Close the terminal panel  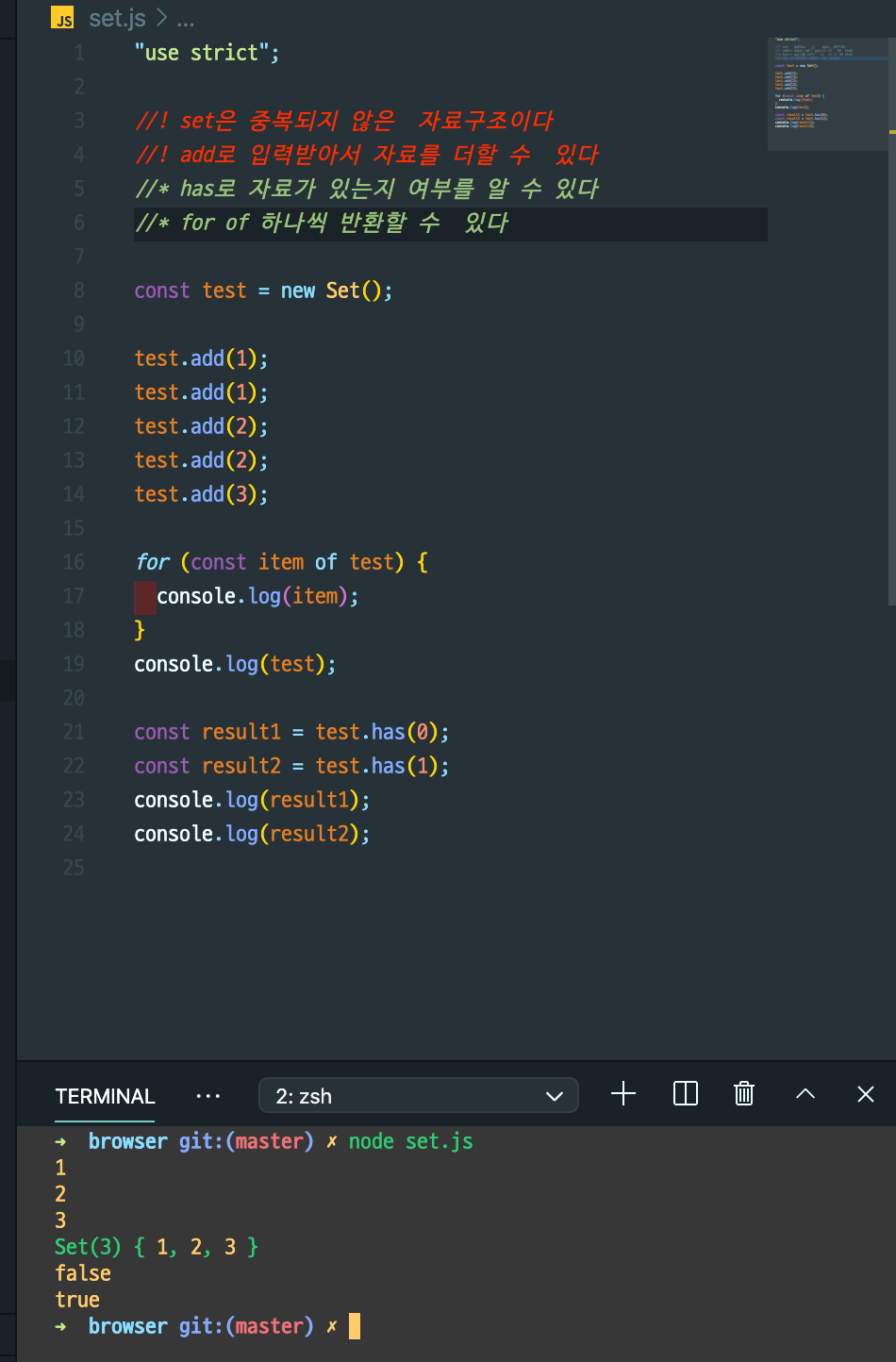tap(866, 1094)
